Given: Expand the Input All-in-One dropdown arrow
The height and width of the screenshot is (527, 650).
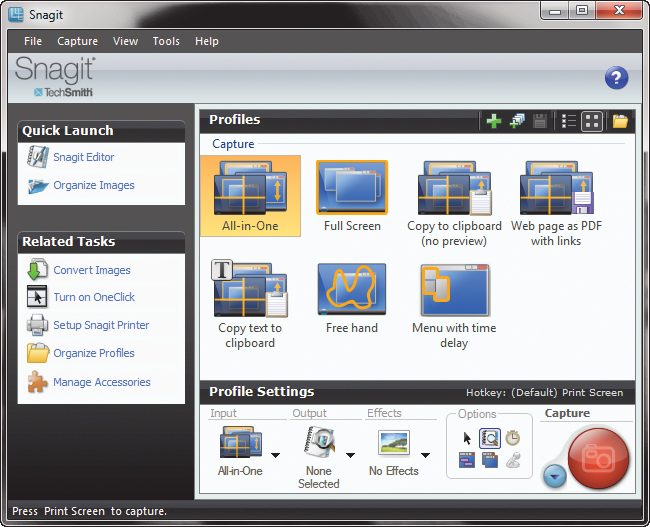Looking at the screenshot, I should (x=275, y=455).
